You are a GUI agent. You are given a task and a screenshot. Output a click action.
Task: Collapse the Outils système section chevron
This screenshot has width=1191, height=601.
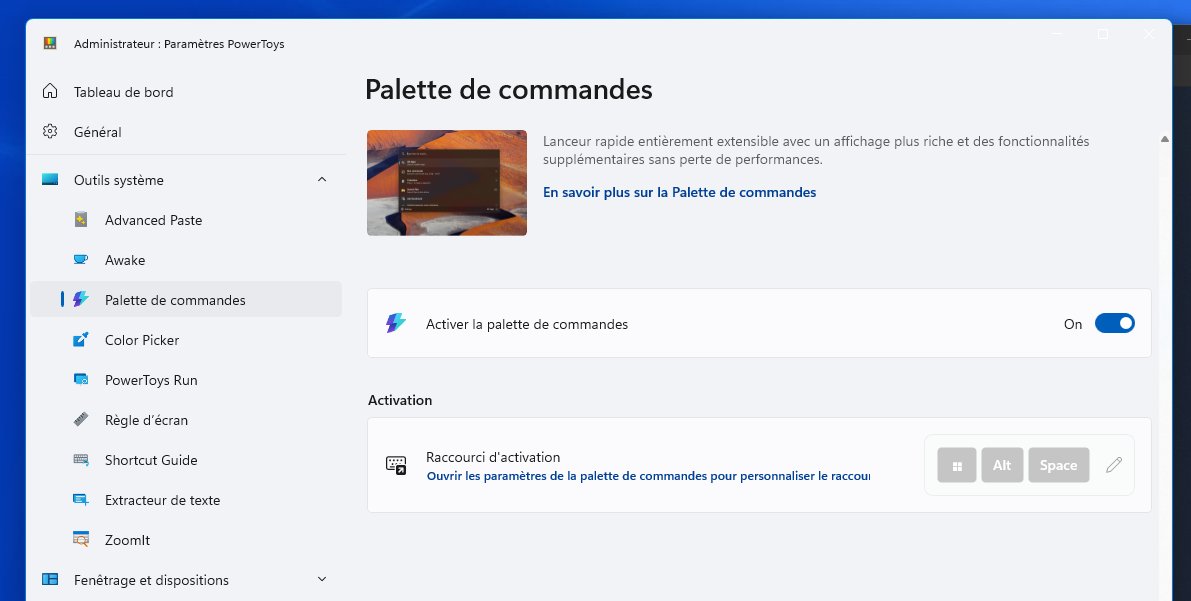[x=321, y=180]
